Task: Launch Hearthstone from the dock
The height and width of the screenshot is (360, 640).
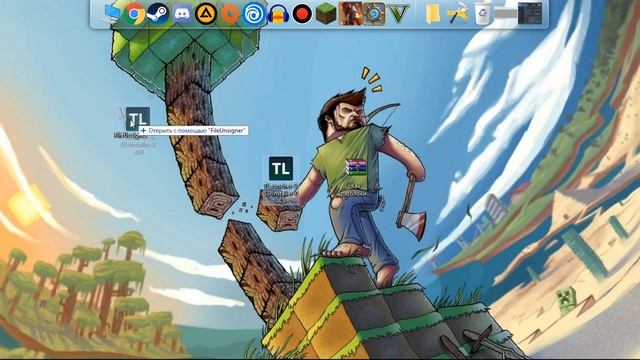Action: tap(374, 14)
